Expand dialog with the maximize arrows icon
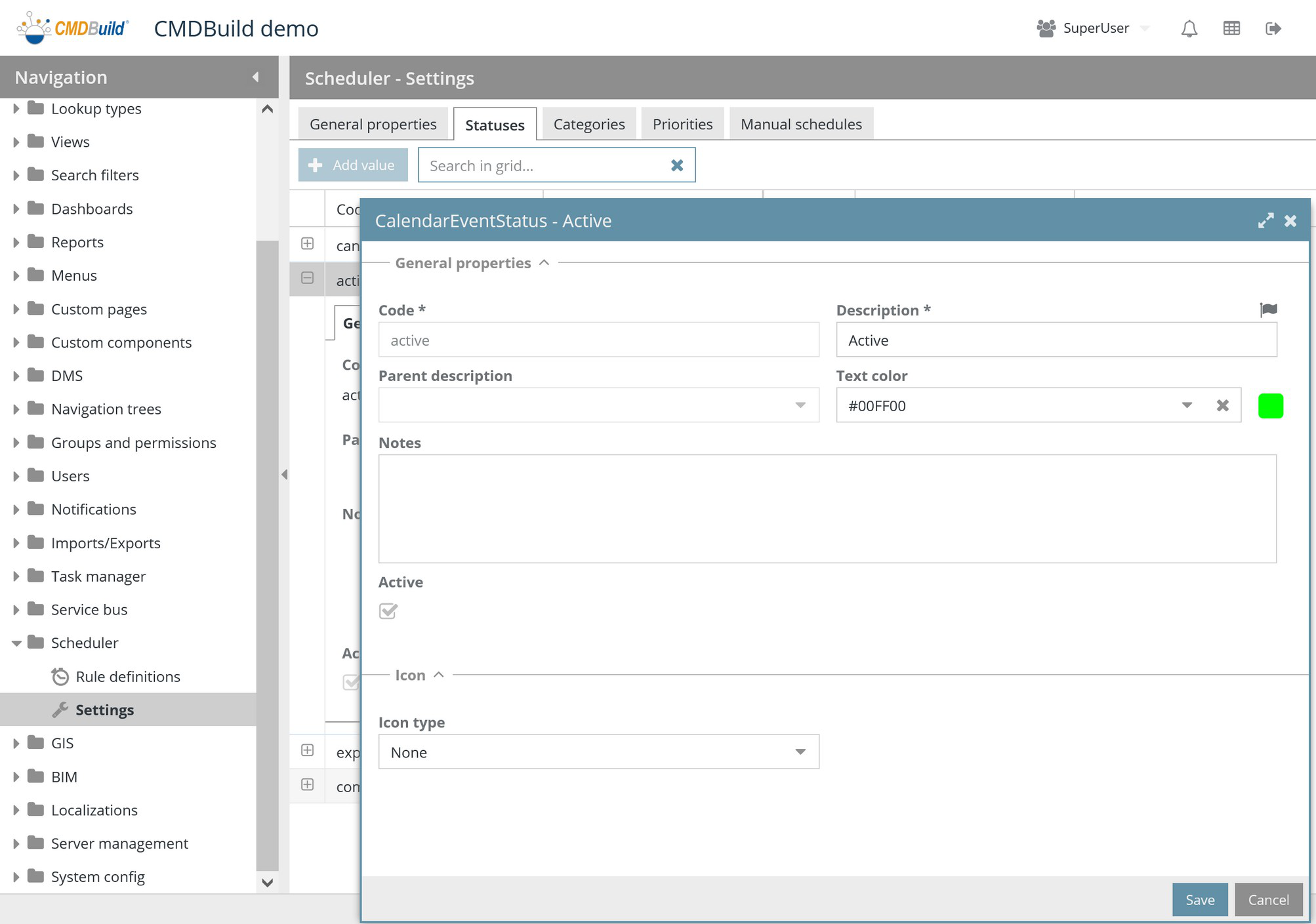 (x=1265, y=221)
